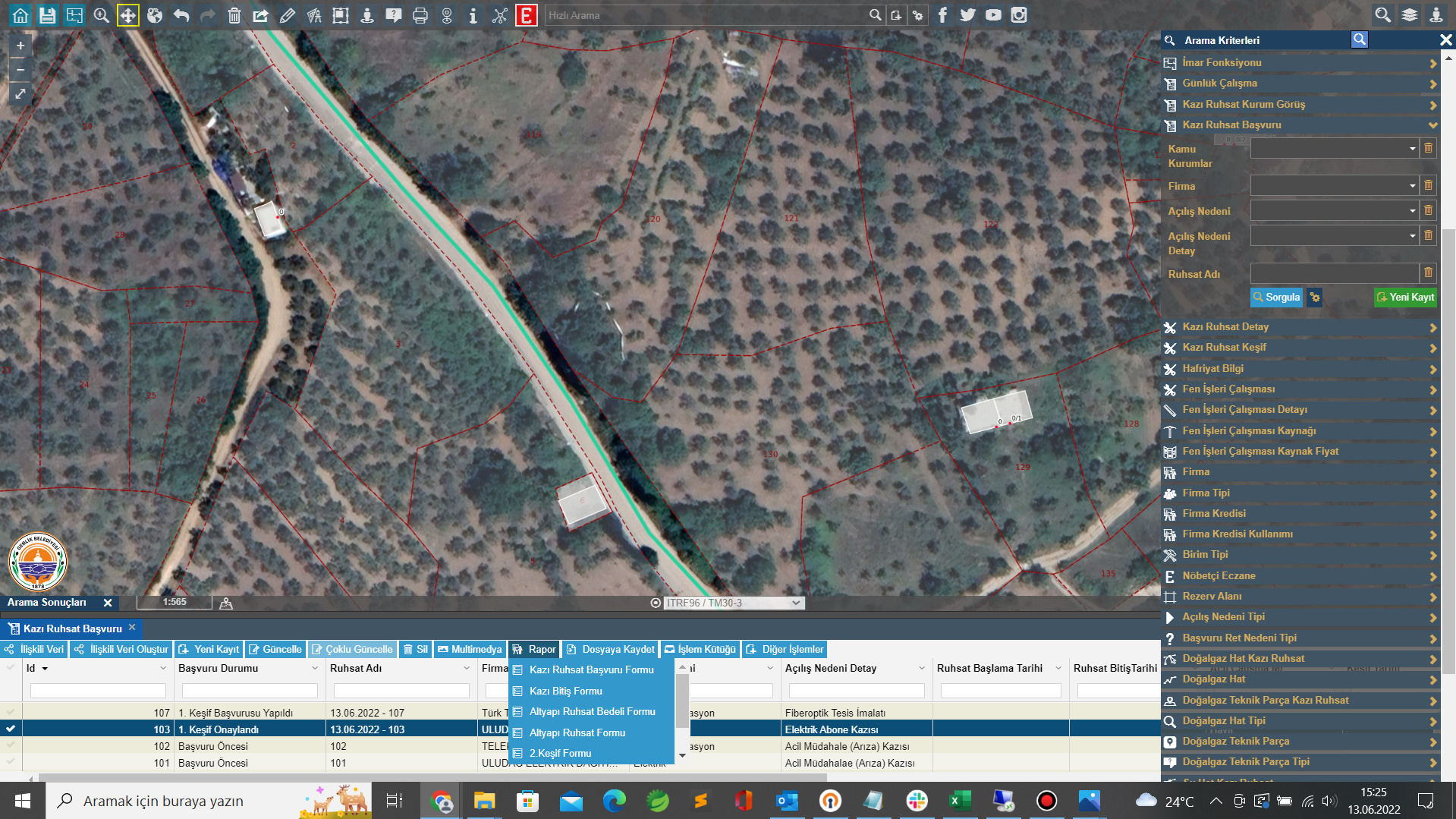1456x819 pixels.
Task: Click the Ruhsat Adı input field
Action: (1334, 274)
